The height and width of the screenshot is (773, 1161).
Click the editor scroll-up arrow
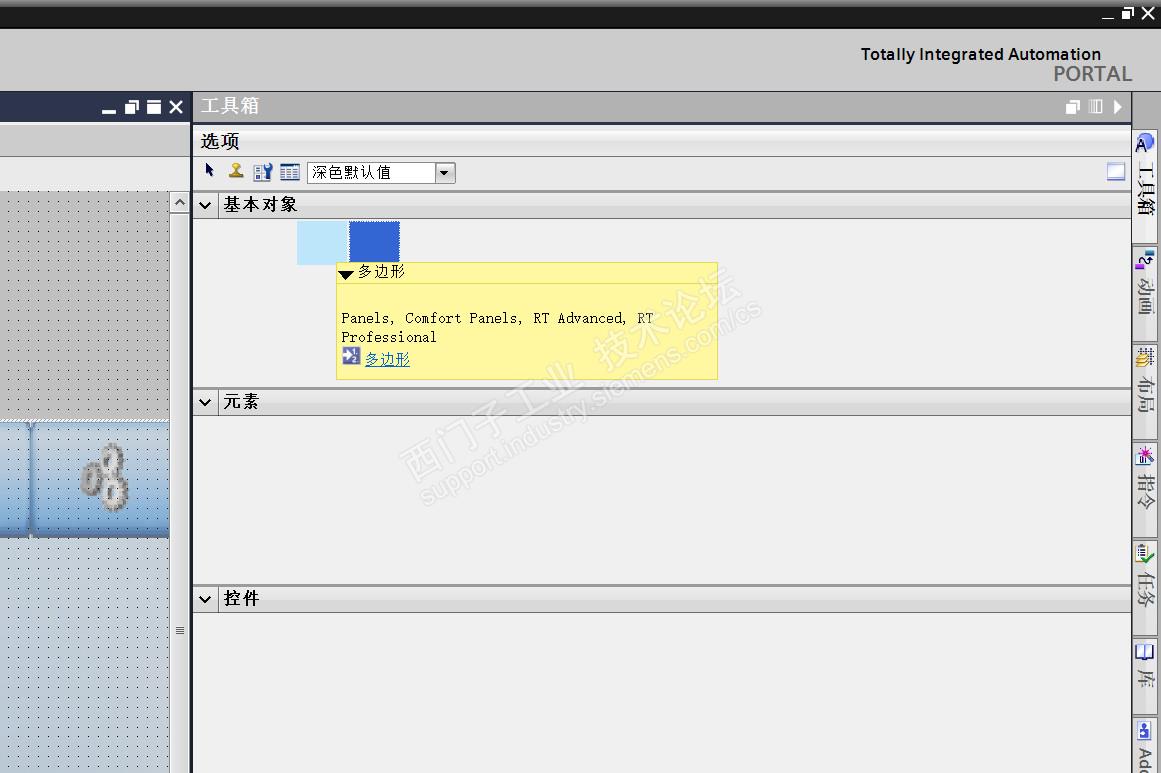pos(180,202)
